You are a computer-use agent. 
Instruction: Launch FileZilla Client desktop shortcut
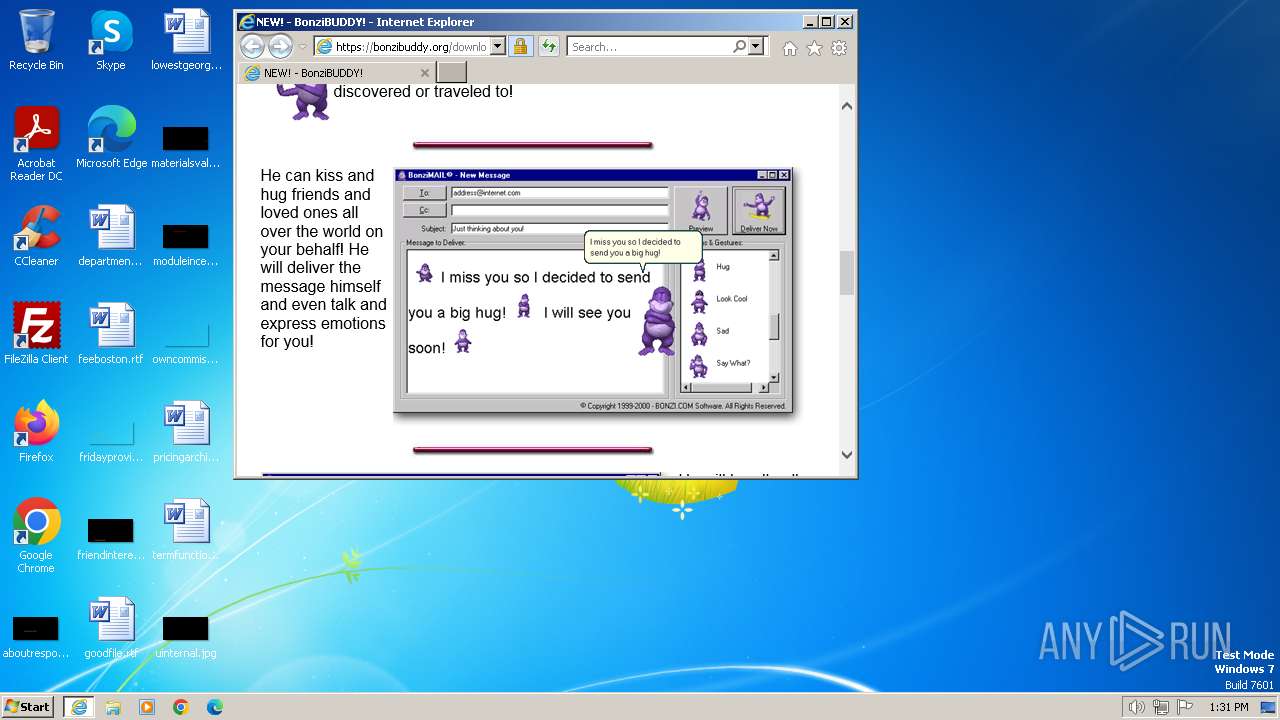click(x=36, y=334)
